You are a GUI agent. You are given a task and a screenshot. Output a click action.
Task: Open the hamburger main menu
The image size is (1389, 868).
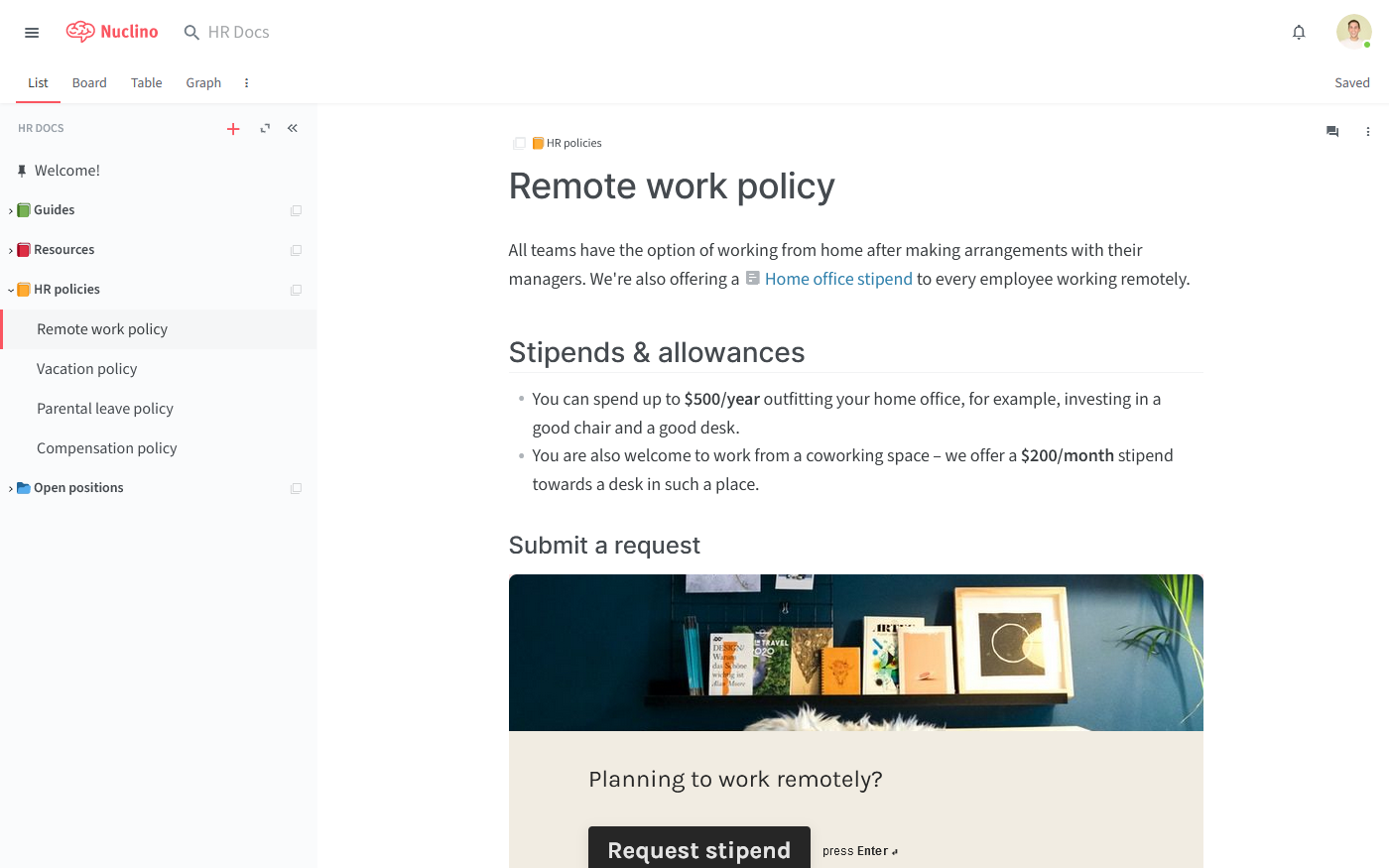click(32, 33)
